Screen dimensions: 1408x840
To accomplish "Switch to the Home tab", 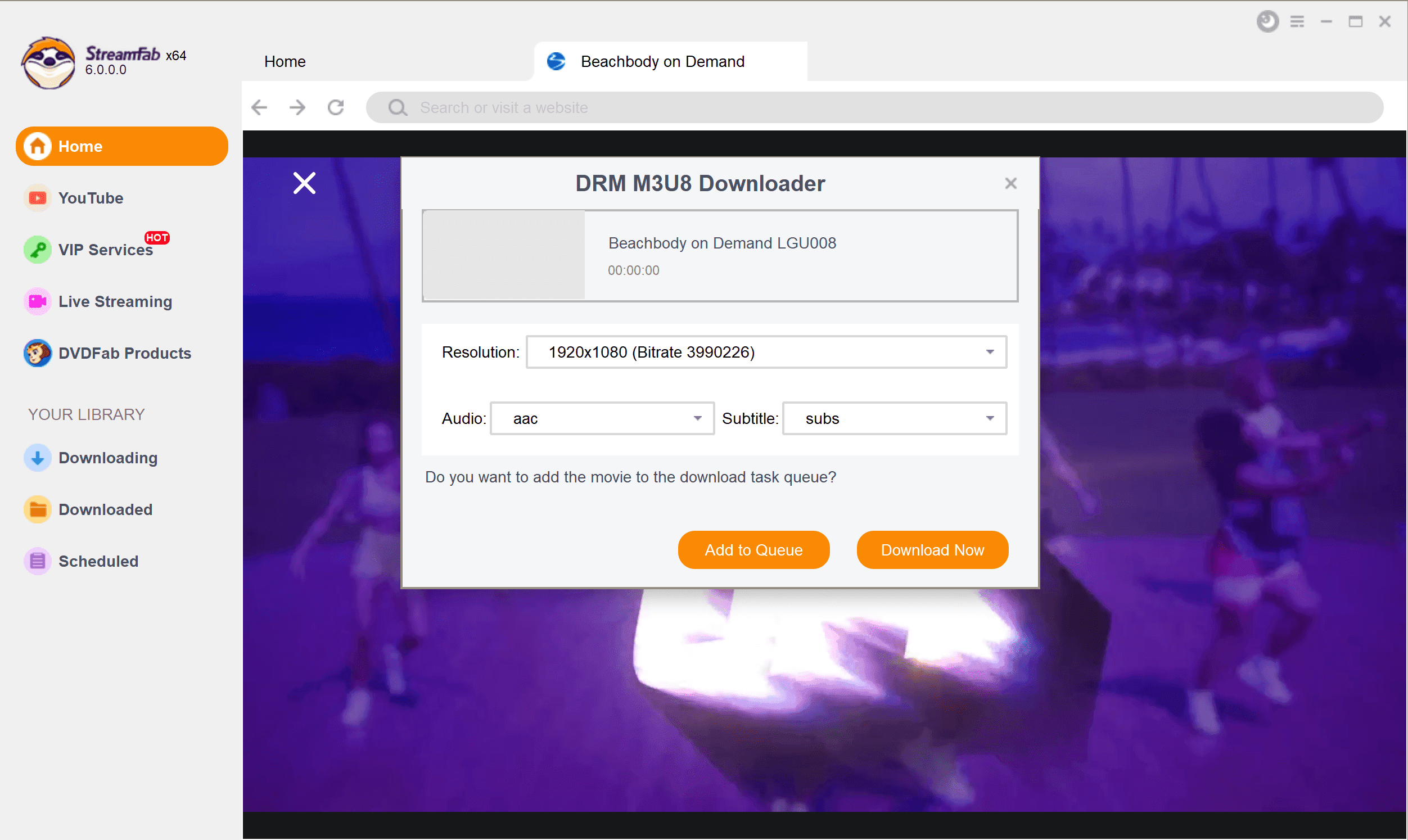I will pos(285,61).
